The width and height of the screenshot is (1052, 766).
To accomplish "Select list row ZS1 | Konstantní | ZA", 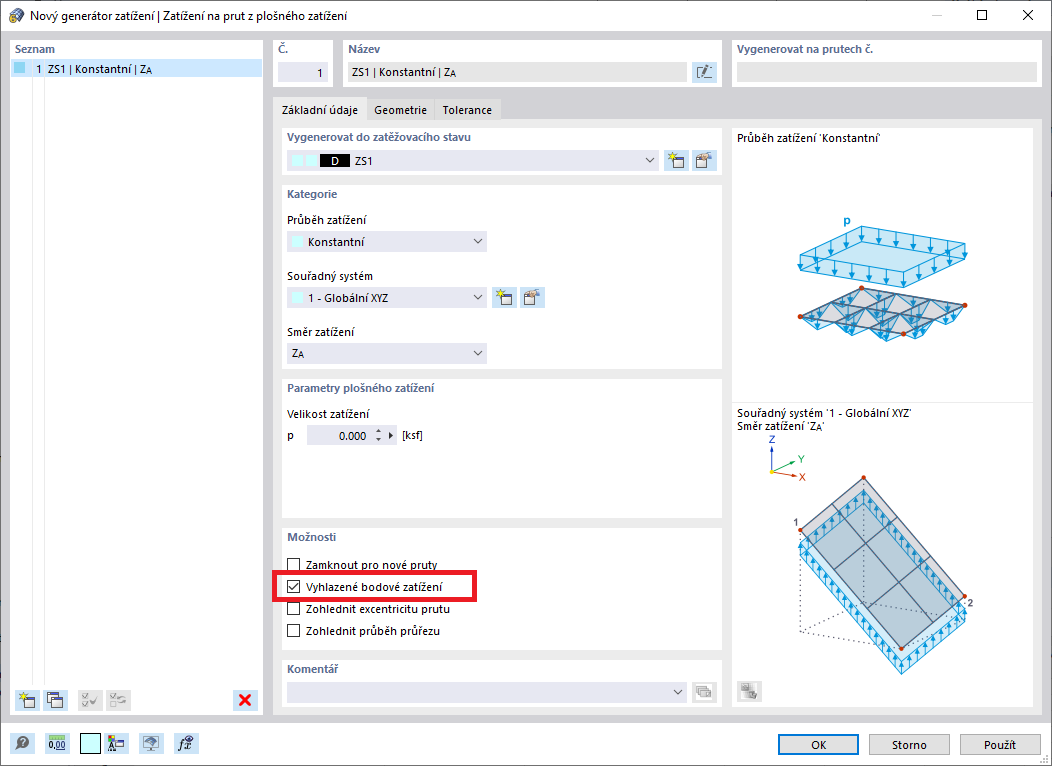I will (137, 68).
